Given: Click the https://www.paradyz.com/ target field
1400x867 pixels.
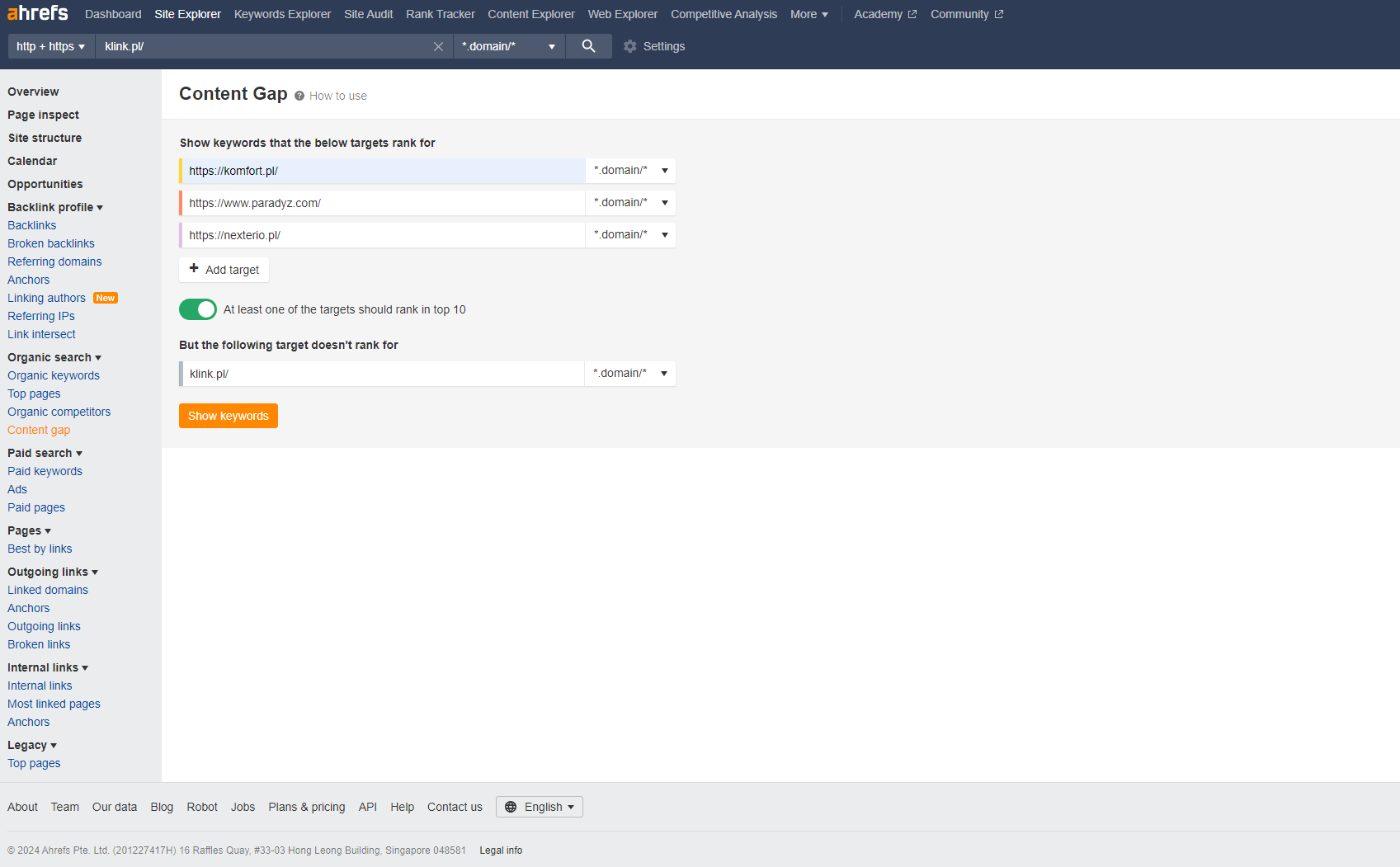Looking at the screenshot, I should (384, 203).
